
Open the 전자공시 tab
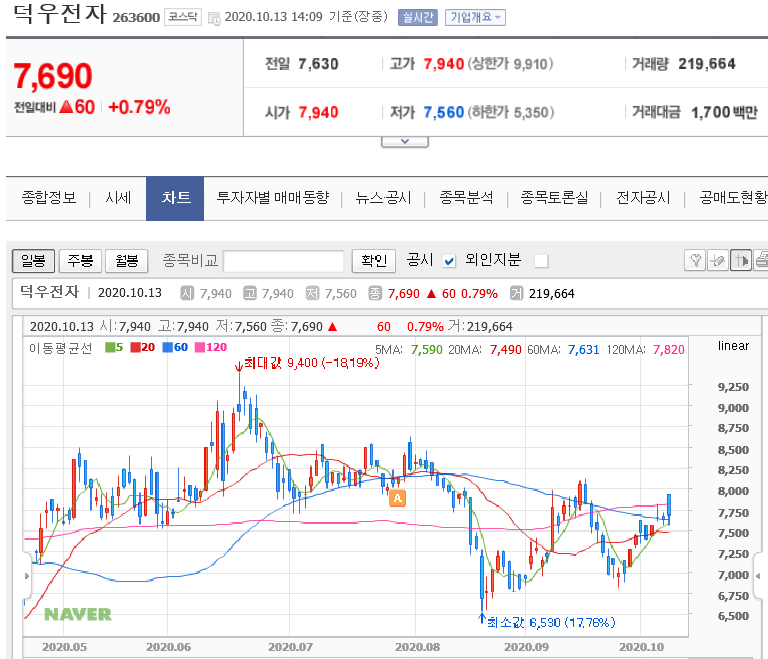[643, 198]
